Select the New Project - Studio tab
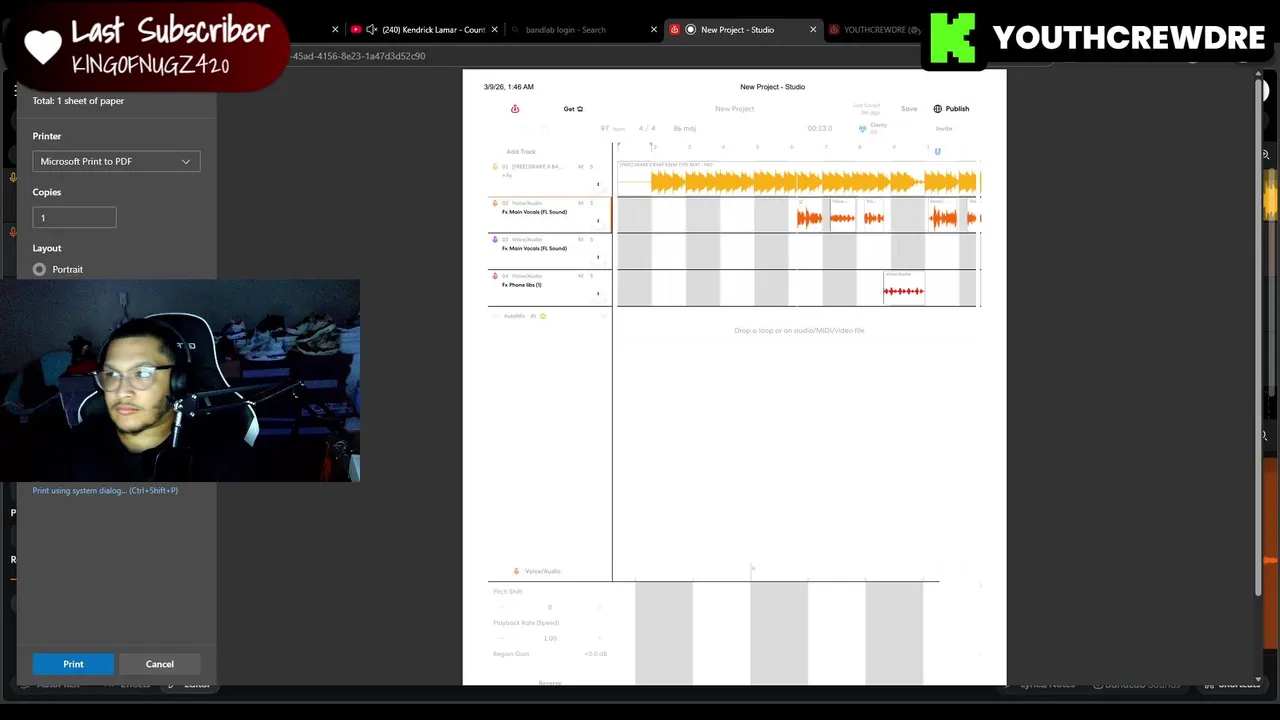1280x720 pixels. [x=738, y=30]
